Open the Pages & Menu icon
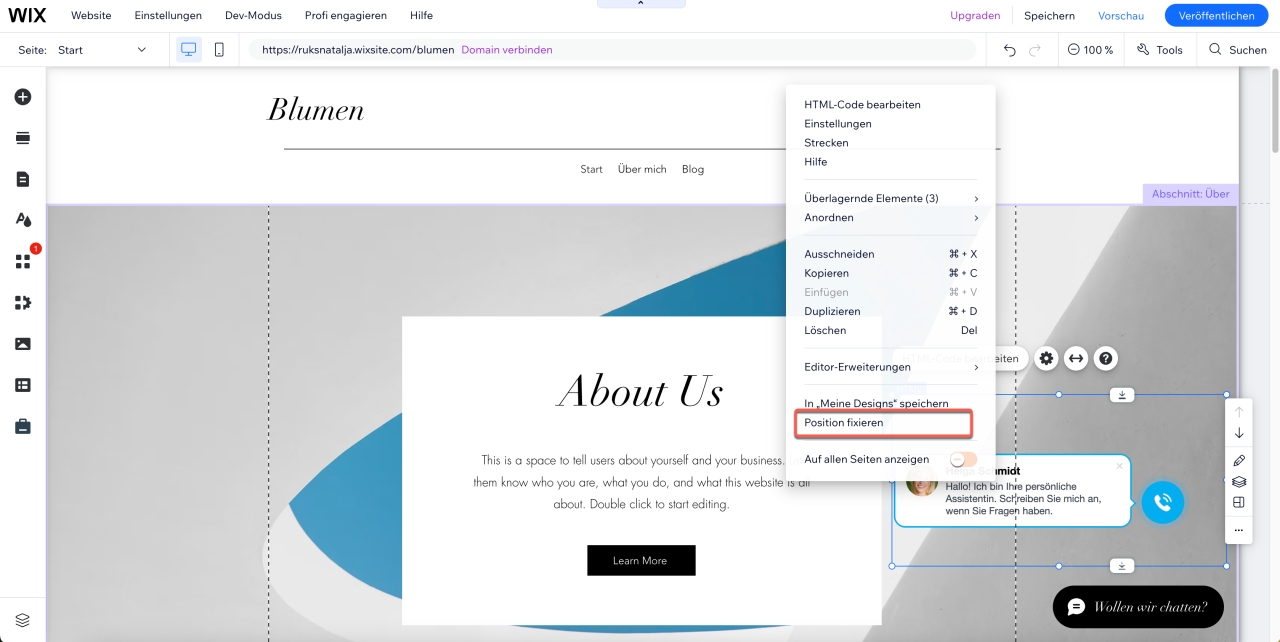 click(23, 179)
